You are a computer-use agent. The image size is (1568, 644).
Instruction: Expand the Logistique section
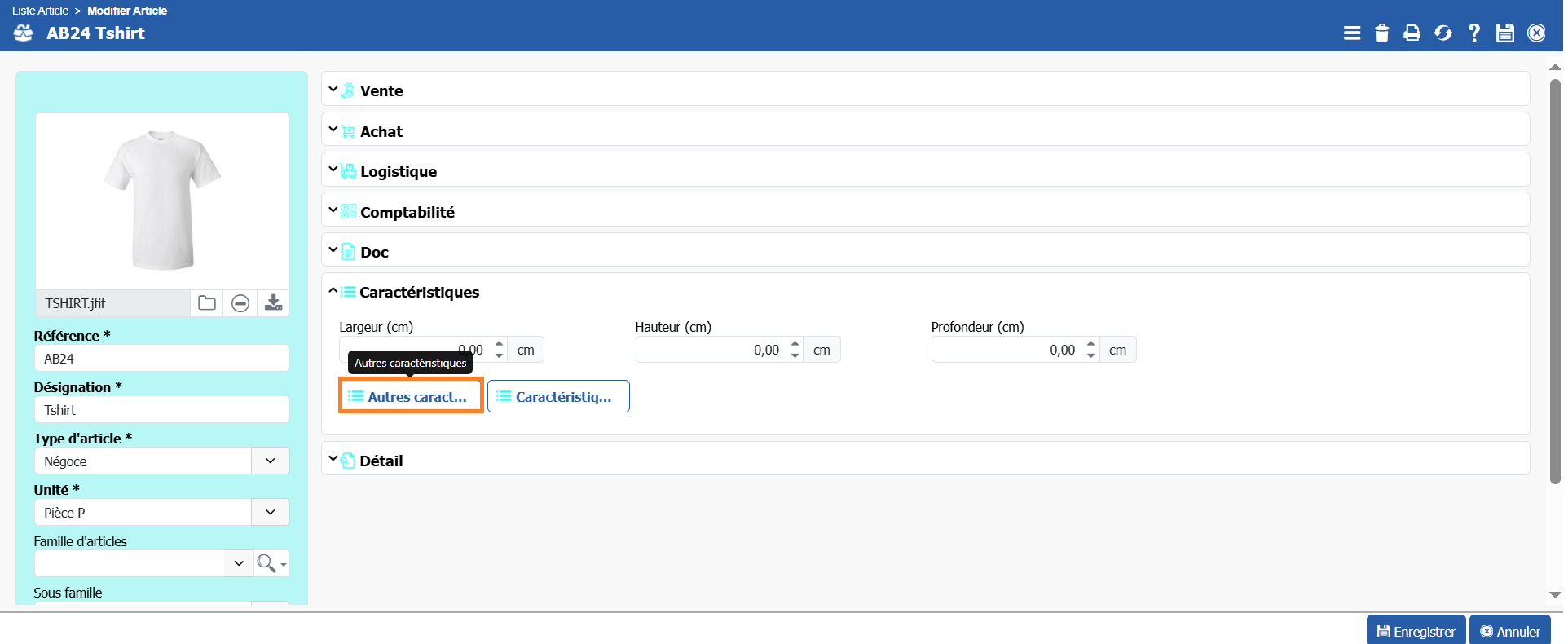pos(398,171)
